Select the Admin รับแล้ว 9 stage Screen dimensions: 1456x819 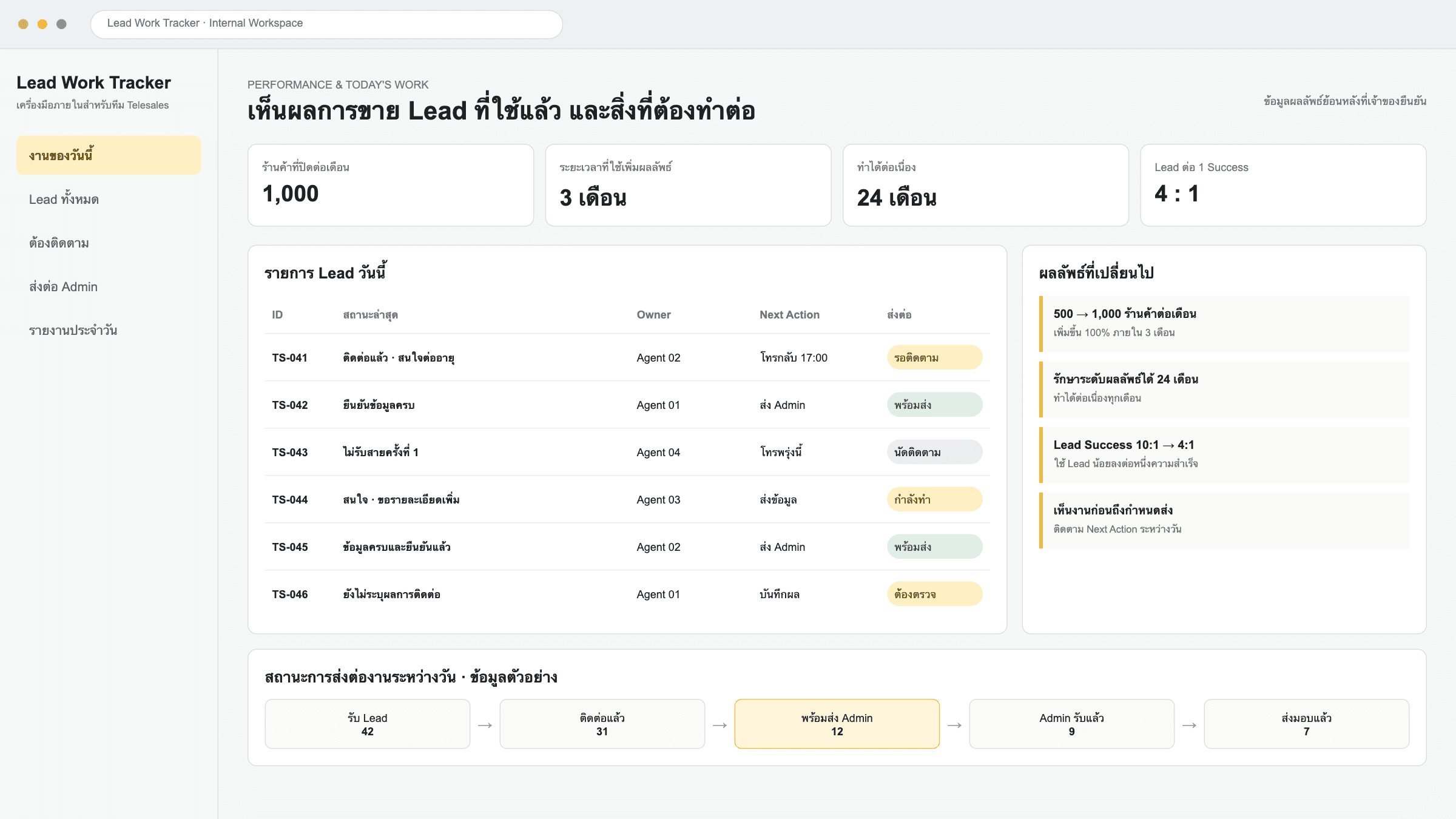tap(1072, 724)
